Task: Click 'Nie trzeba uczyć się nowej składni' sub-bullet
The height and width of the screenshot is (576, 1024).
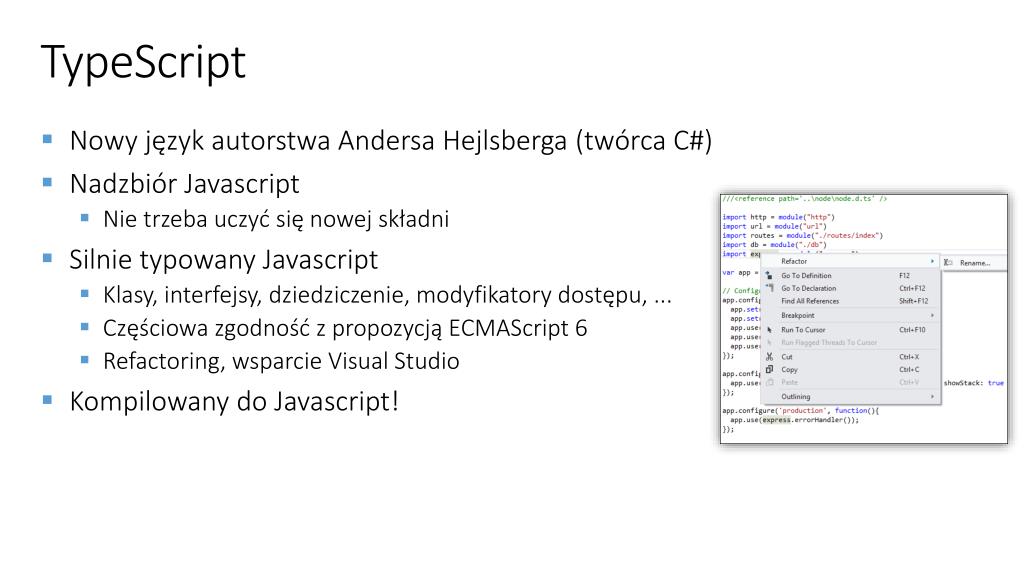Action: pos(276,219)
